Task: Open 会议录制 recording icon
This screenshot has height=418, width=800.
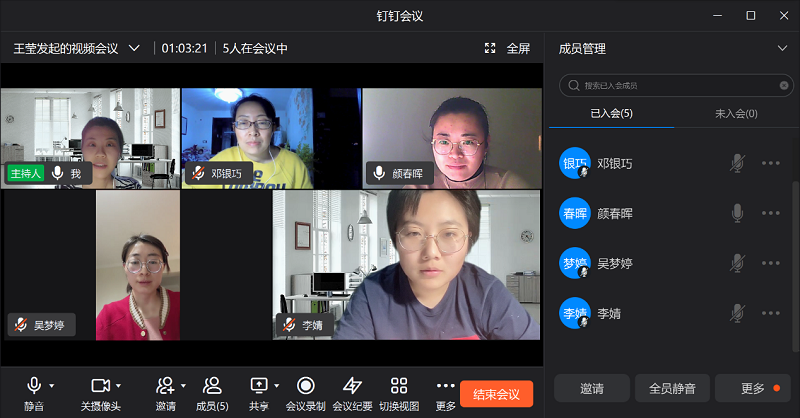Action: point(306,386)
